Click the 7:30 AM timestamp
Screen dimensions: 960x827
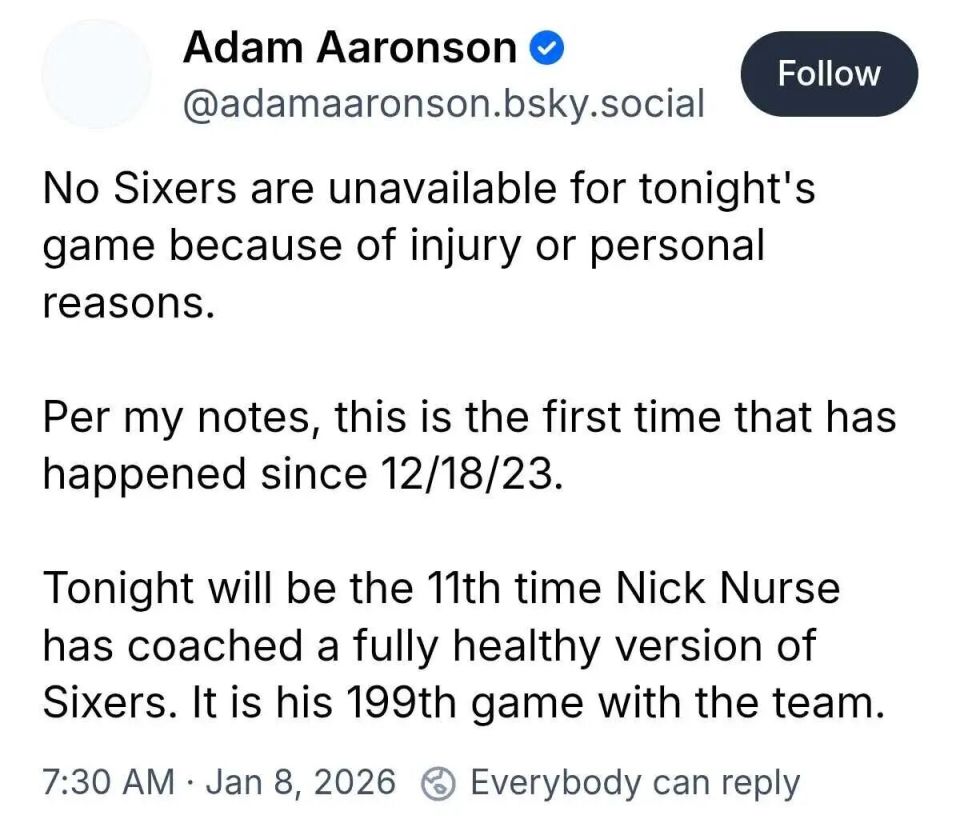(108, 782)
